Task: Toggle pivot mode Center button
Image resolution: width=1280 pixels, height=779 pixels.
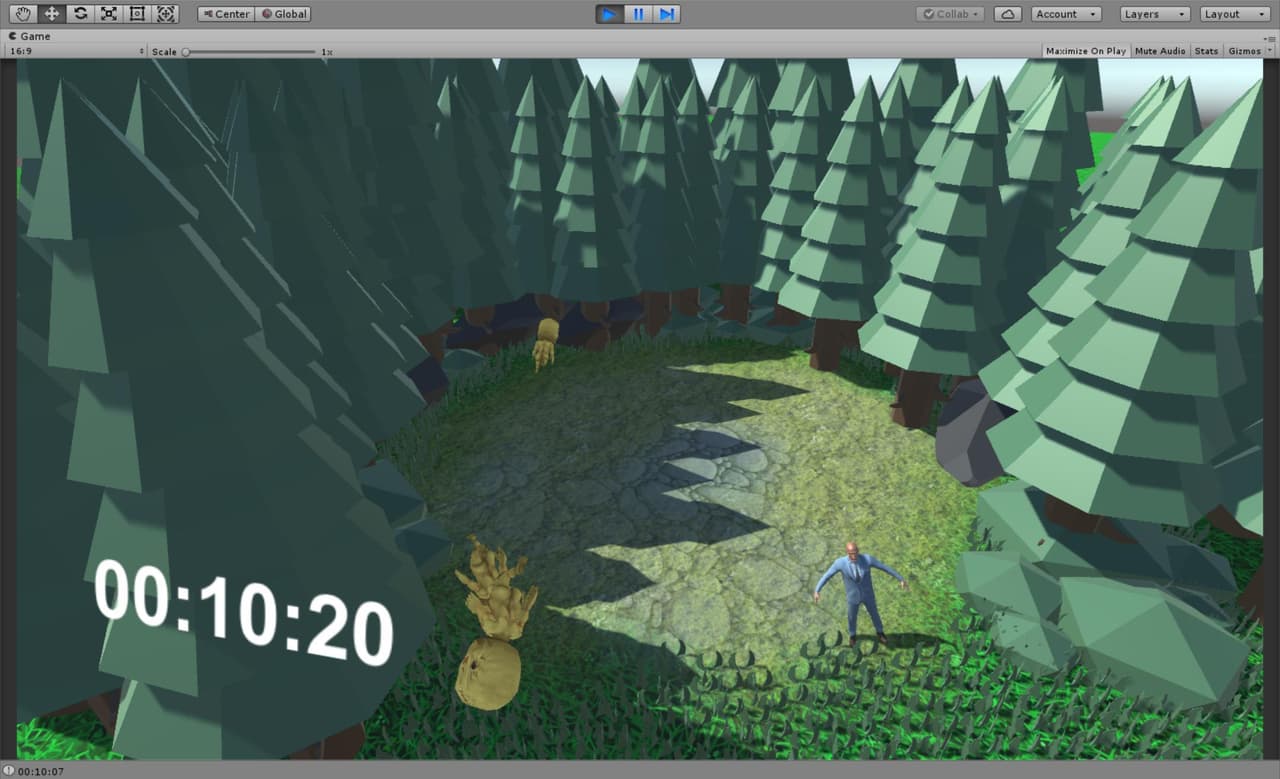Action: (x=226, y=14)
